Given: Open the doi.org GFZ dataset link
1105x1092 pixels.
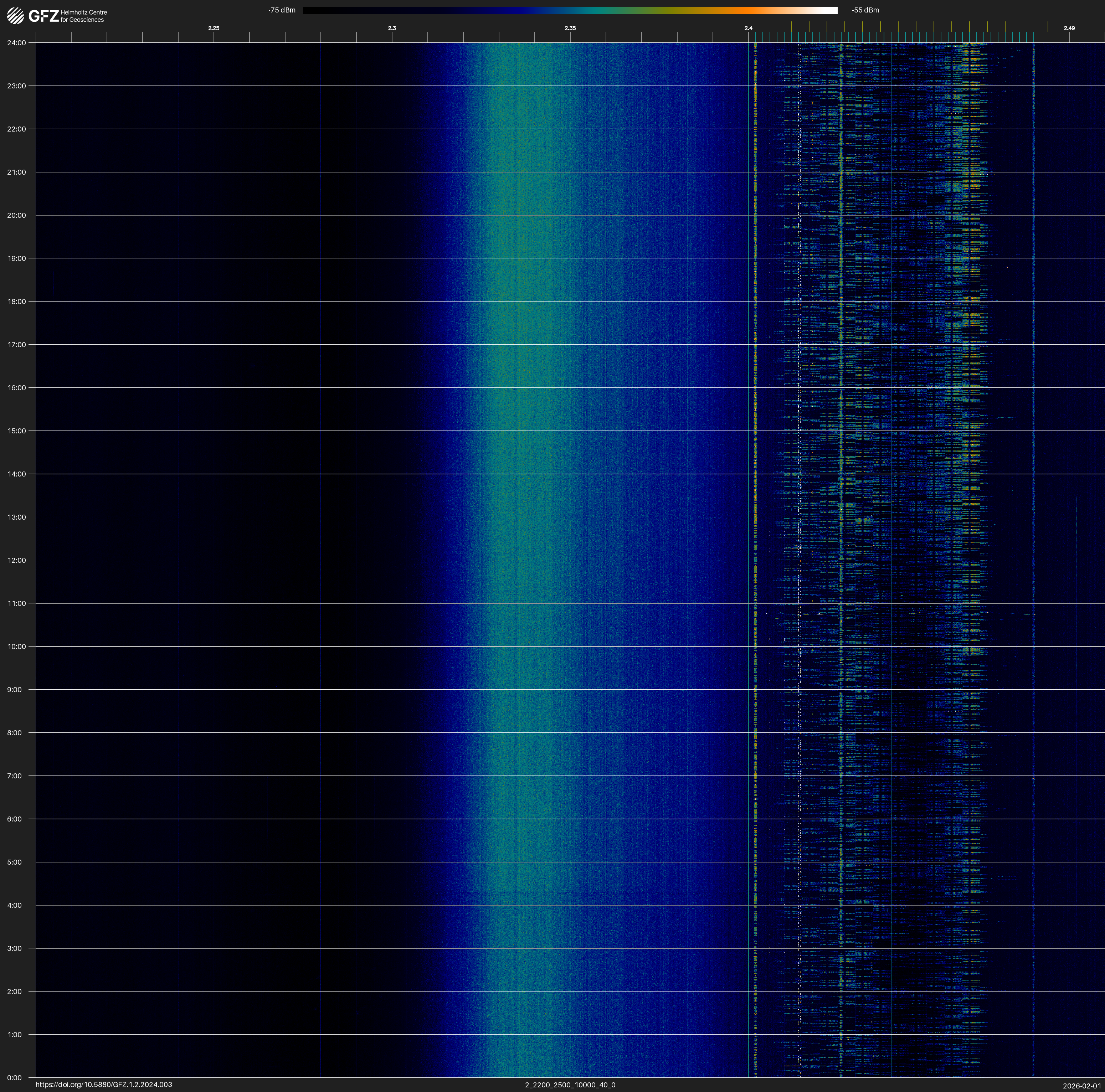Looking at the screenshot, I should click(x=103, y=1085).
